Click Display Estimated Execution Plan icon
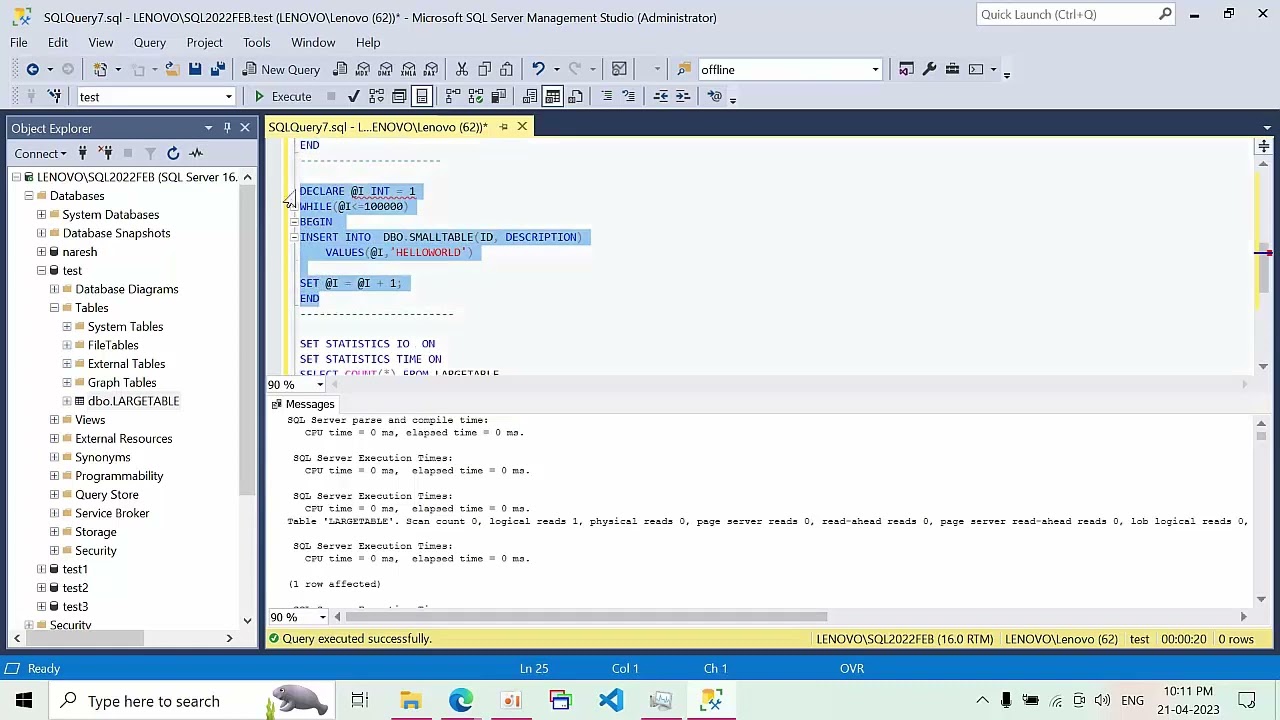This screenshot has width=1280, height=720. [x=376, y=96]
